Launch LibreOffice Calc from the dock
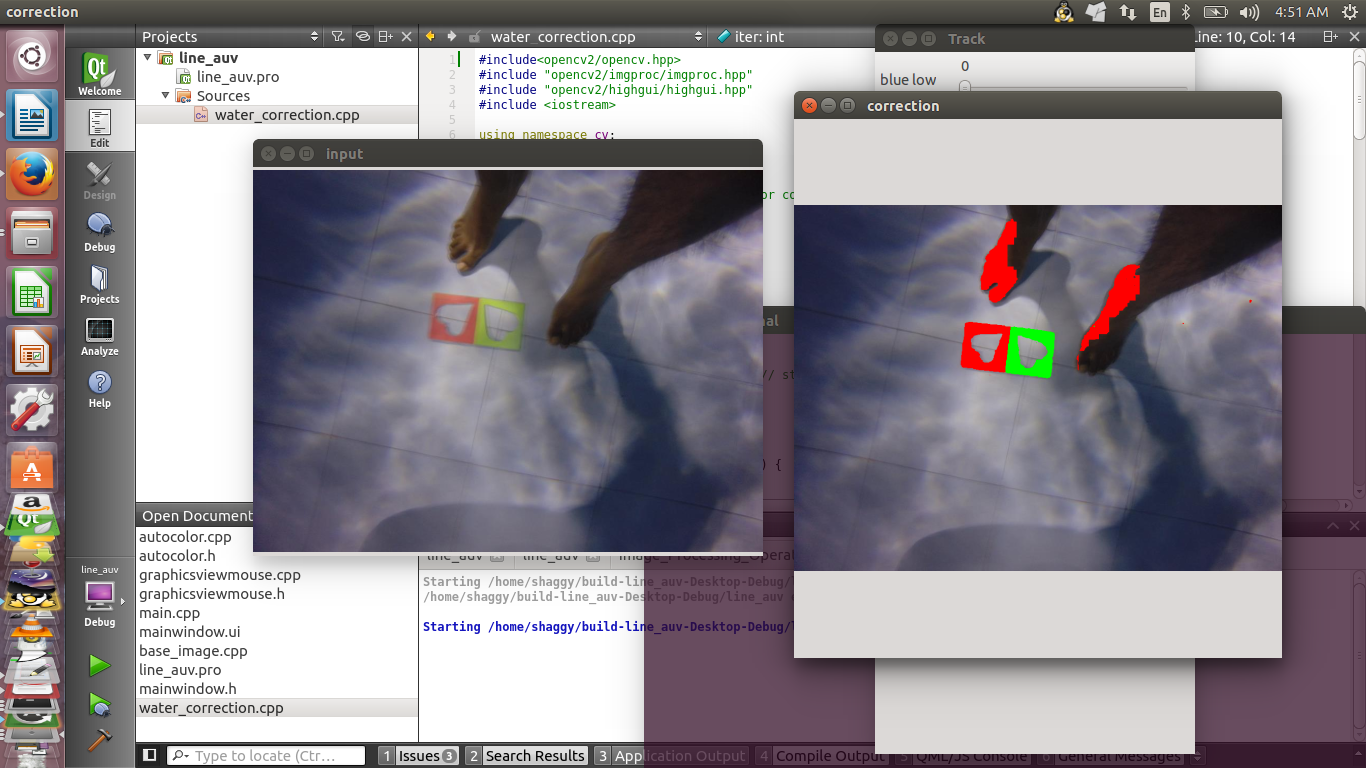The image size is (1366, 768). 32,291
